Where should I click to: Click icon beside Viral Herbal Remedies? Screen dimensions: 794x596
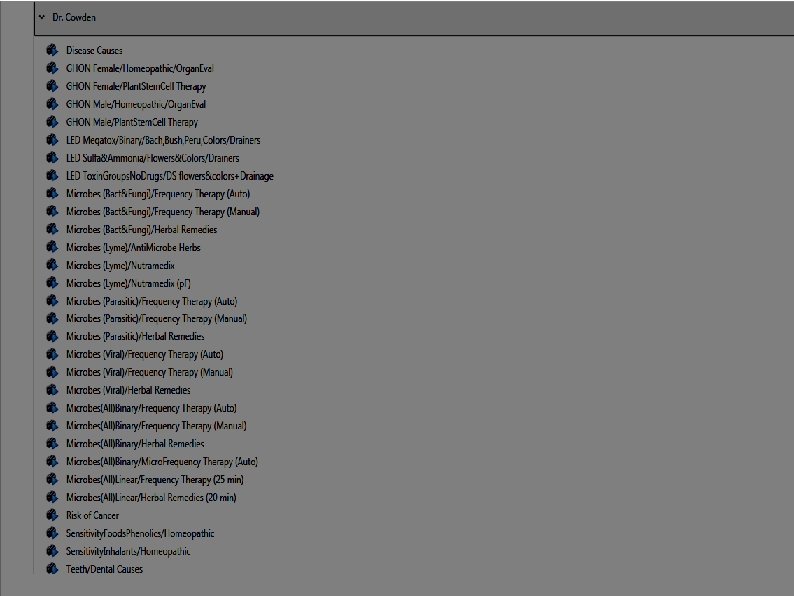tap(52, 390)
